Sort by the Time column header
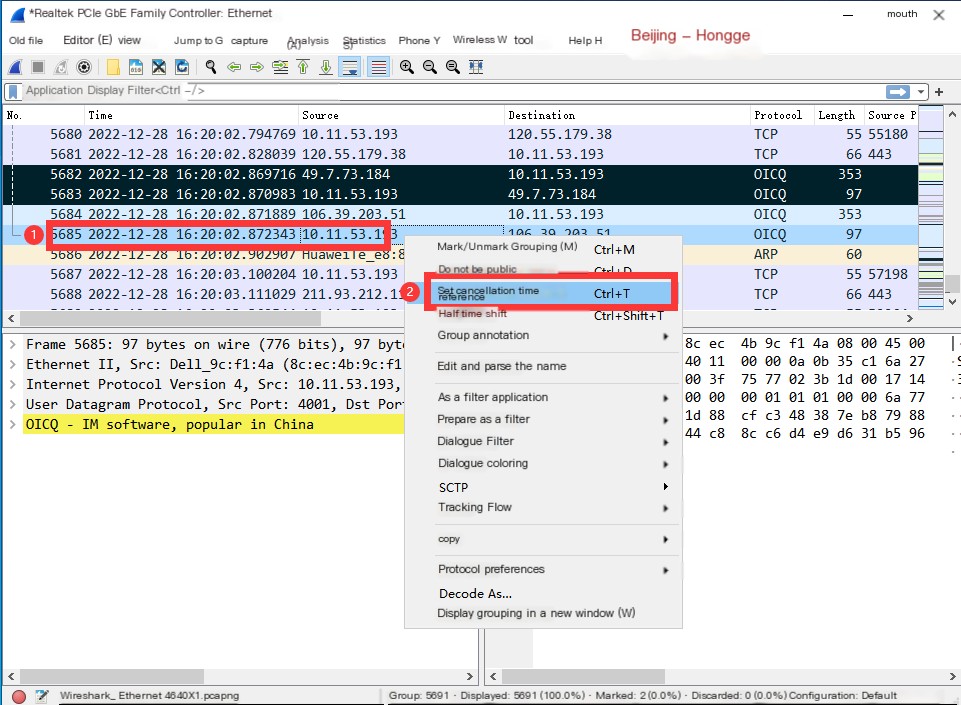 coord(192,115)
